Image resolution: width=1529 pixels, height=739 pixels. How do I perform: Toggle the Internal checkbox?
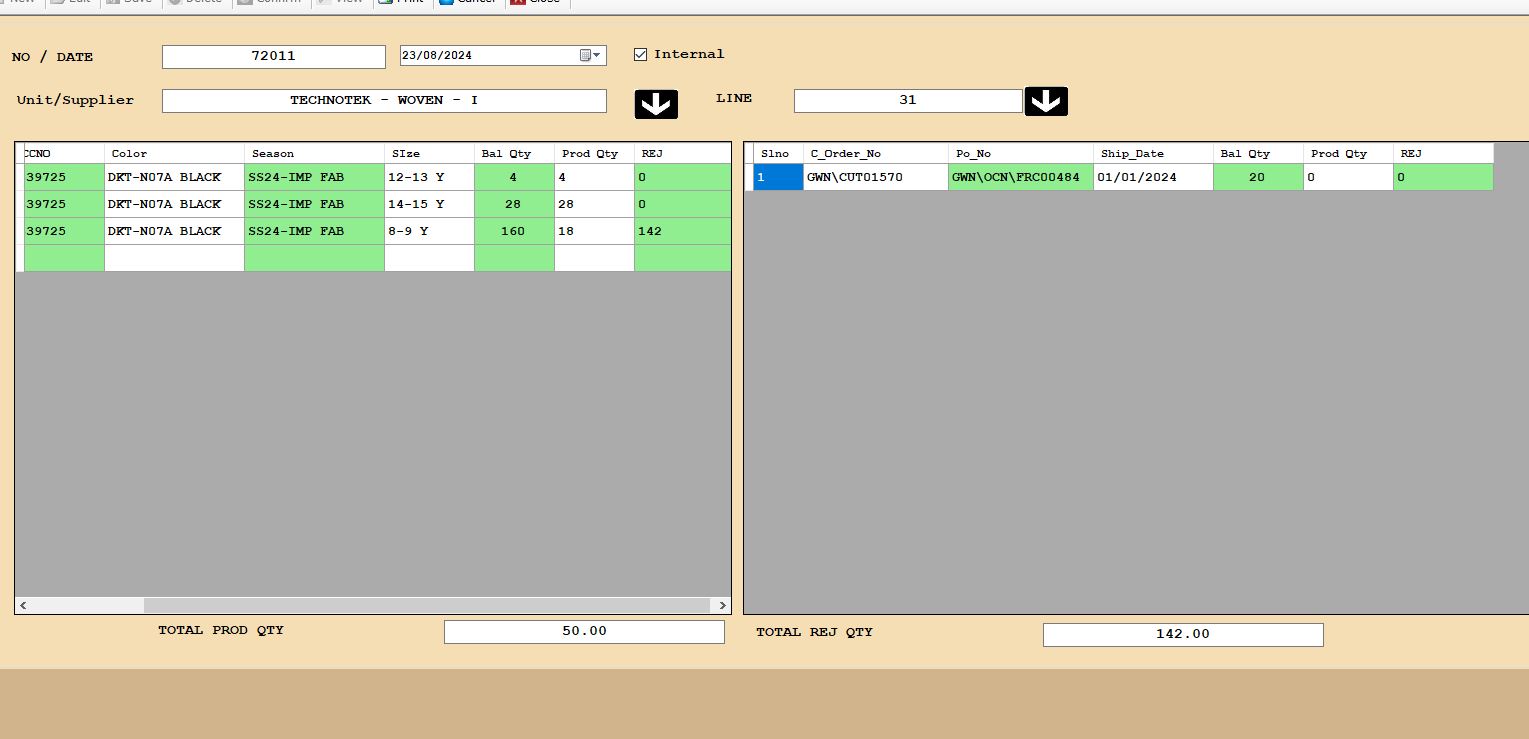coord(641,55)
